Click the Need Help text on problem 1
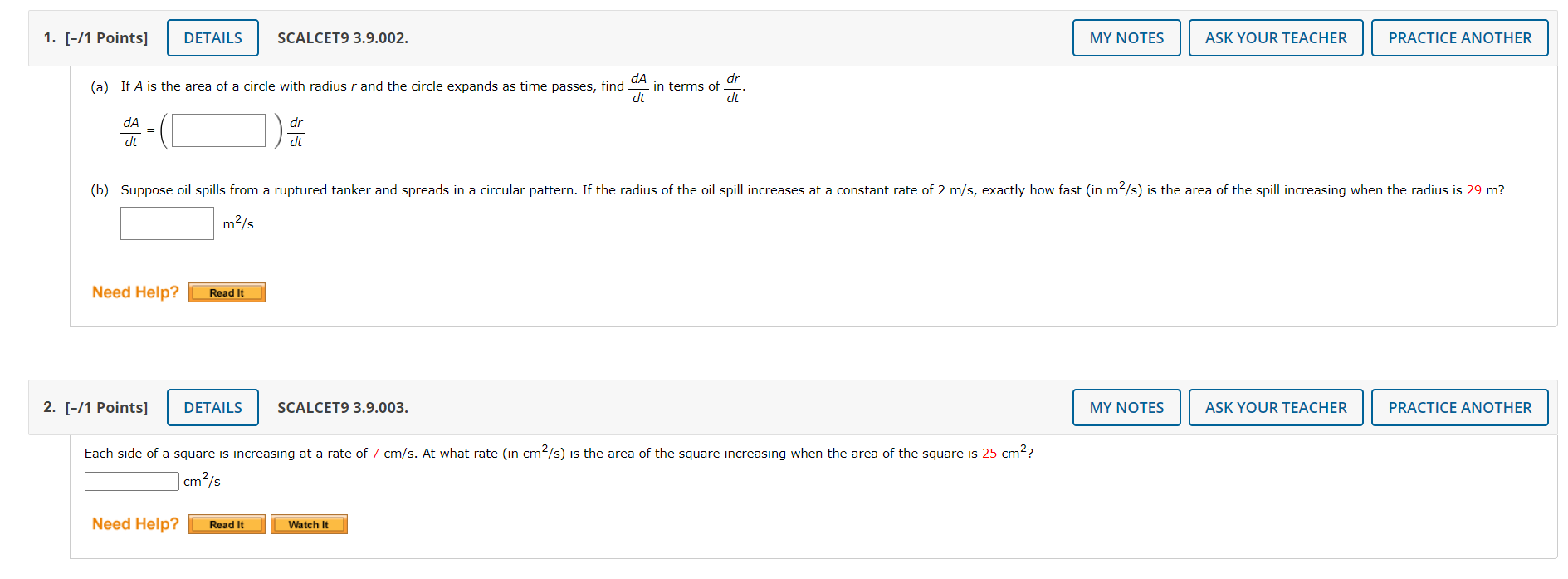This screenshot has height=579, width=1568. (x=134, y=292)
